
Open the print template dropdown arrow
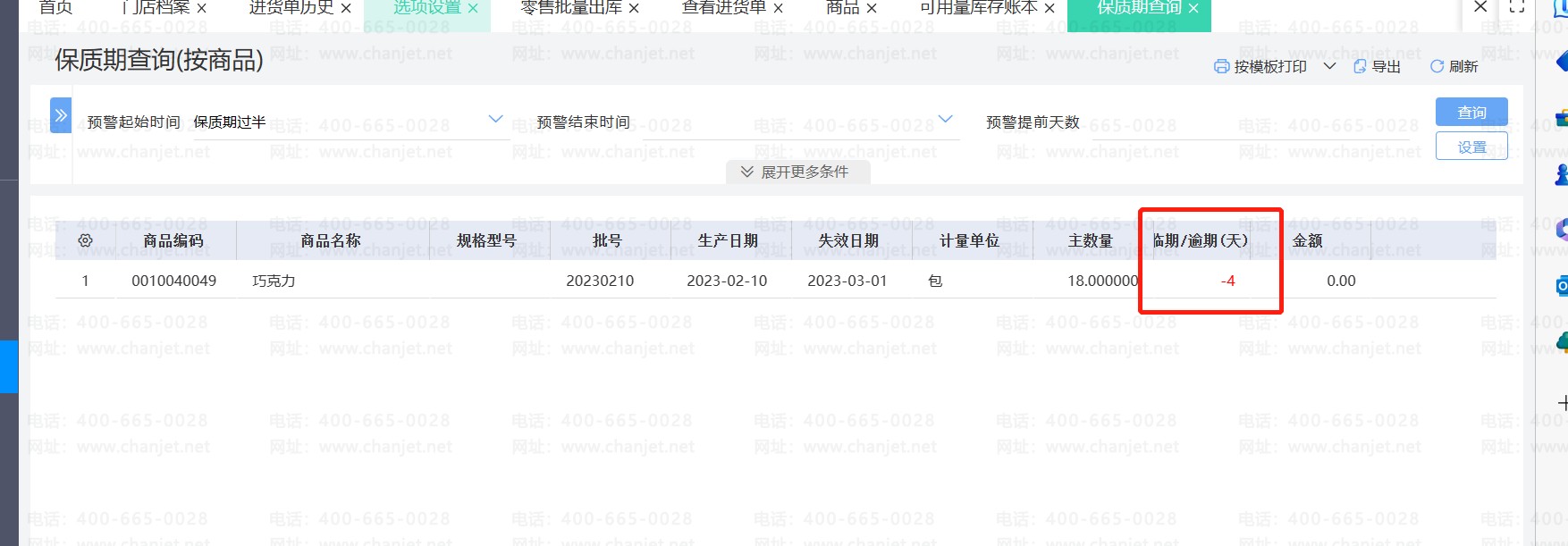[1329, 66]
